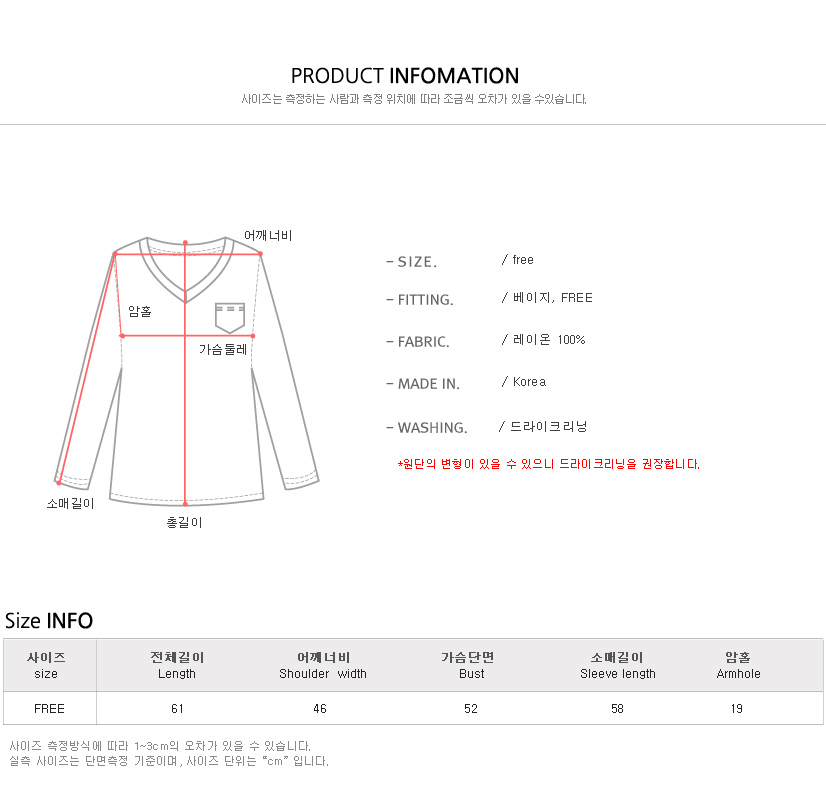
Task: Click the WASHING value 드라이크리닝
Action: tap(548, 426)
